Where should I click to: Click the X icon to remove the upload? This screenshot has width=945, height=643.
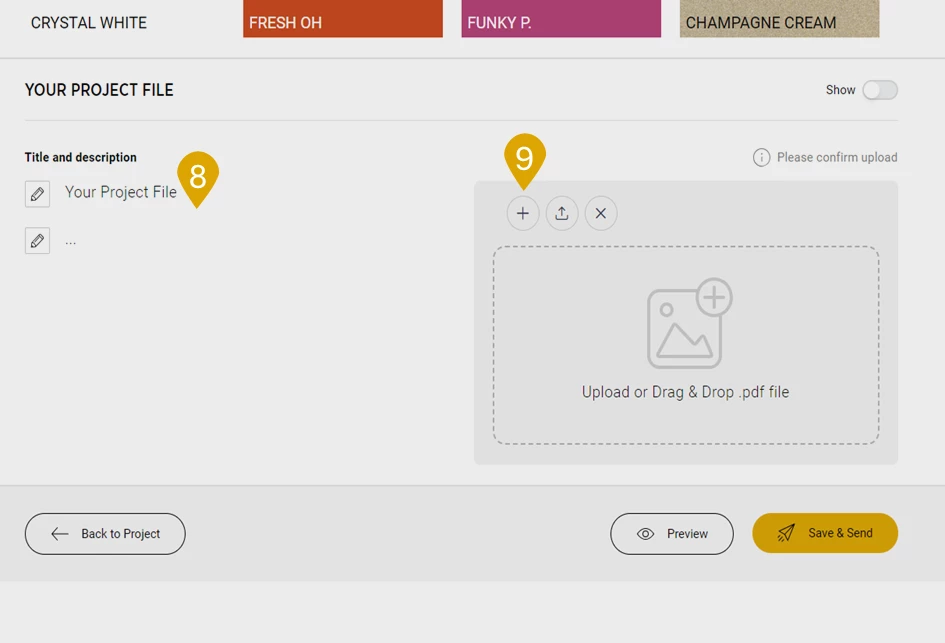(x=601, y=213)
